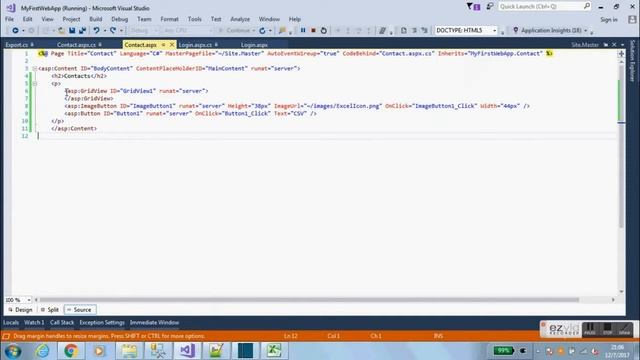Click the editor horizontal scrollbar
Screen dimensions: 640x360
coord(309,300)
